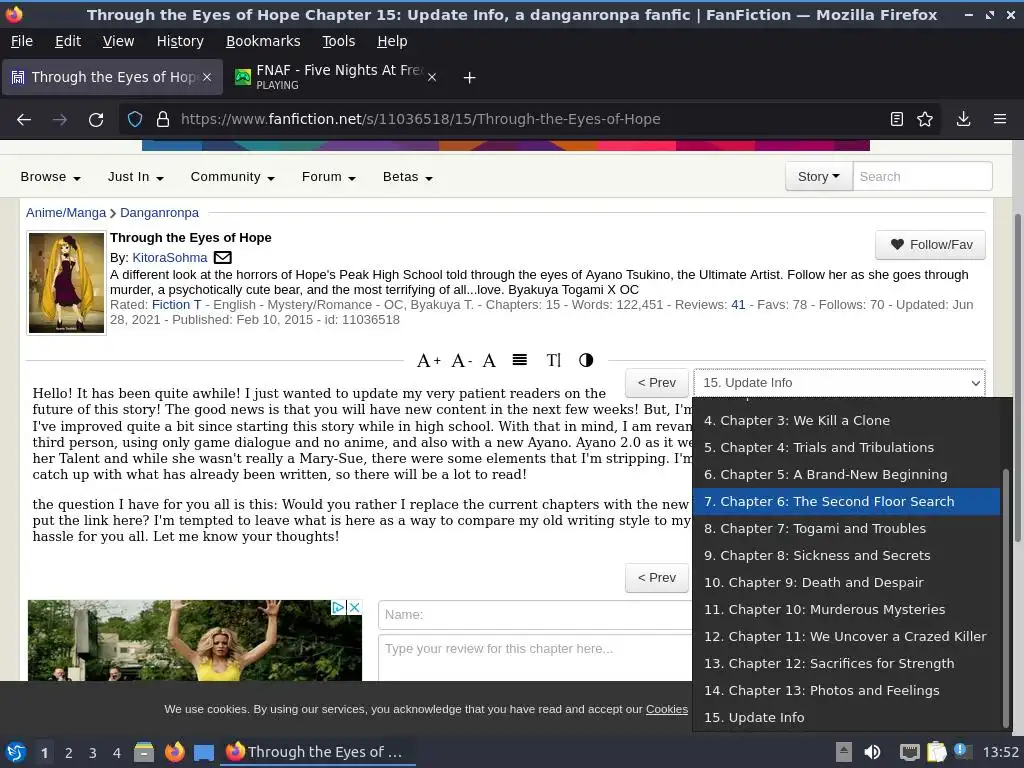Decrease story font size with A-
Viewport: 1024px width, 768px height.
[461, 360]
